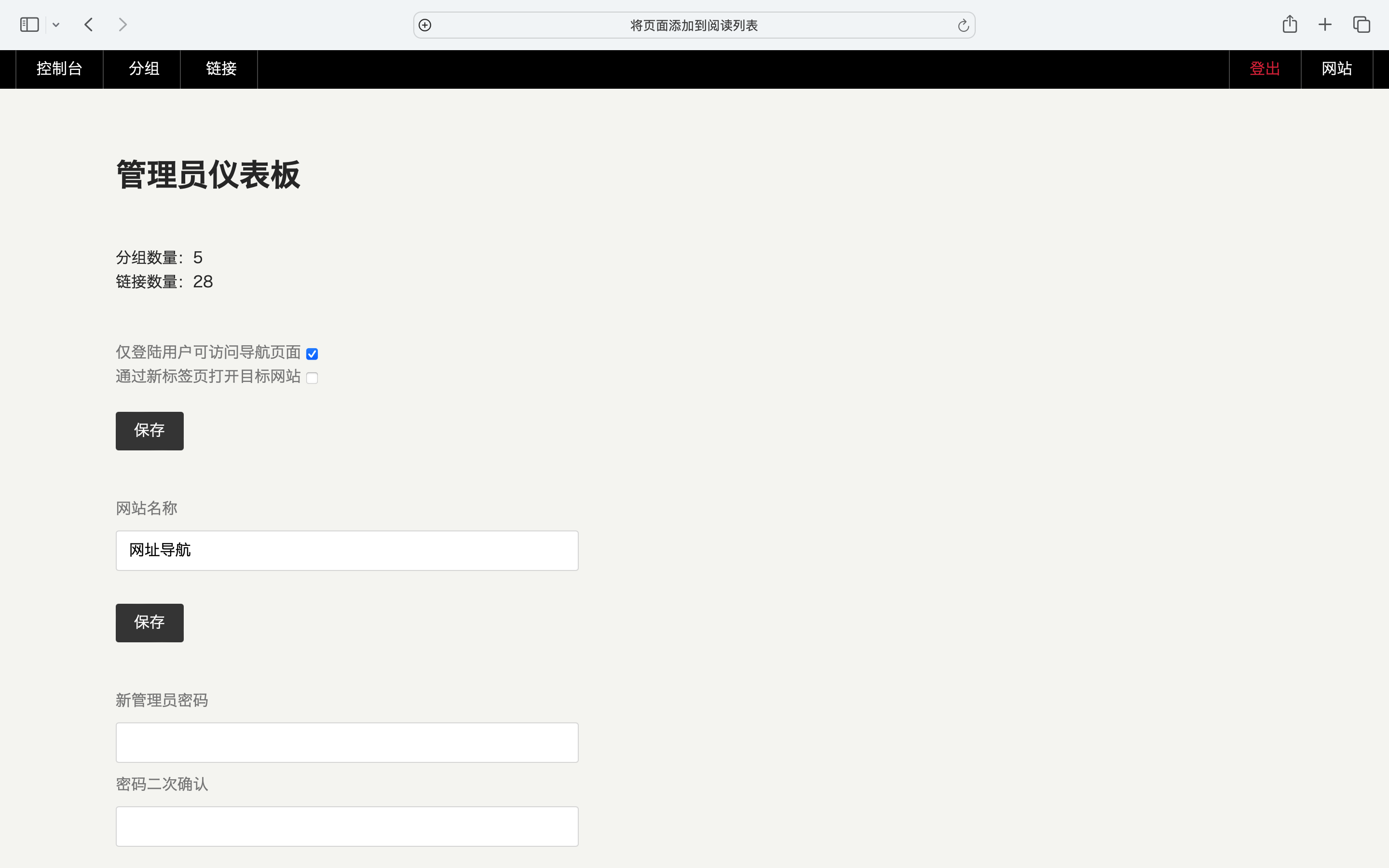This screenshot has height=868, width=1389.
Task: Click the 链接数量: 28 text
Action: pos(164,281)
